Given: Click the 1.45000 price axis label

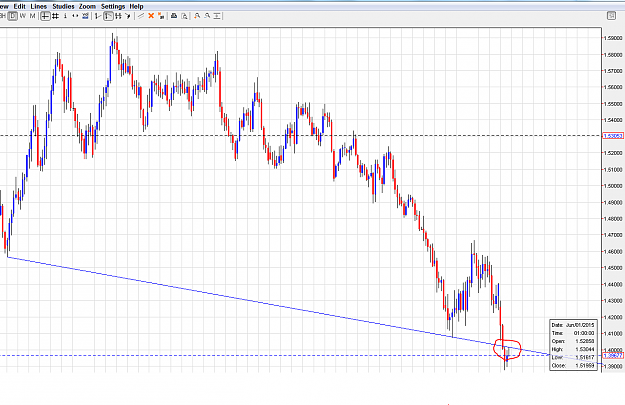Looking at the screenshot, I should [613, 268].
